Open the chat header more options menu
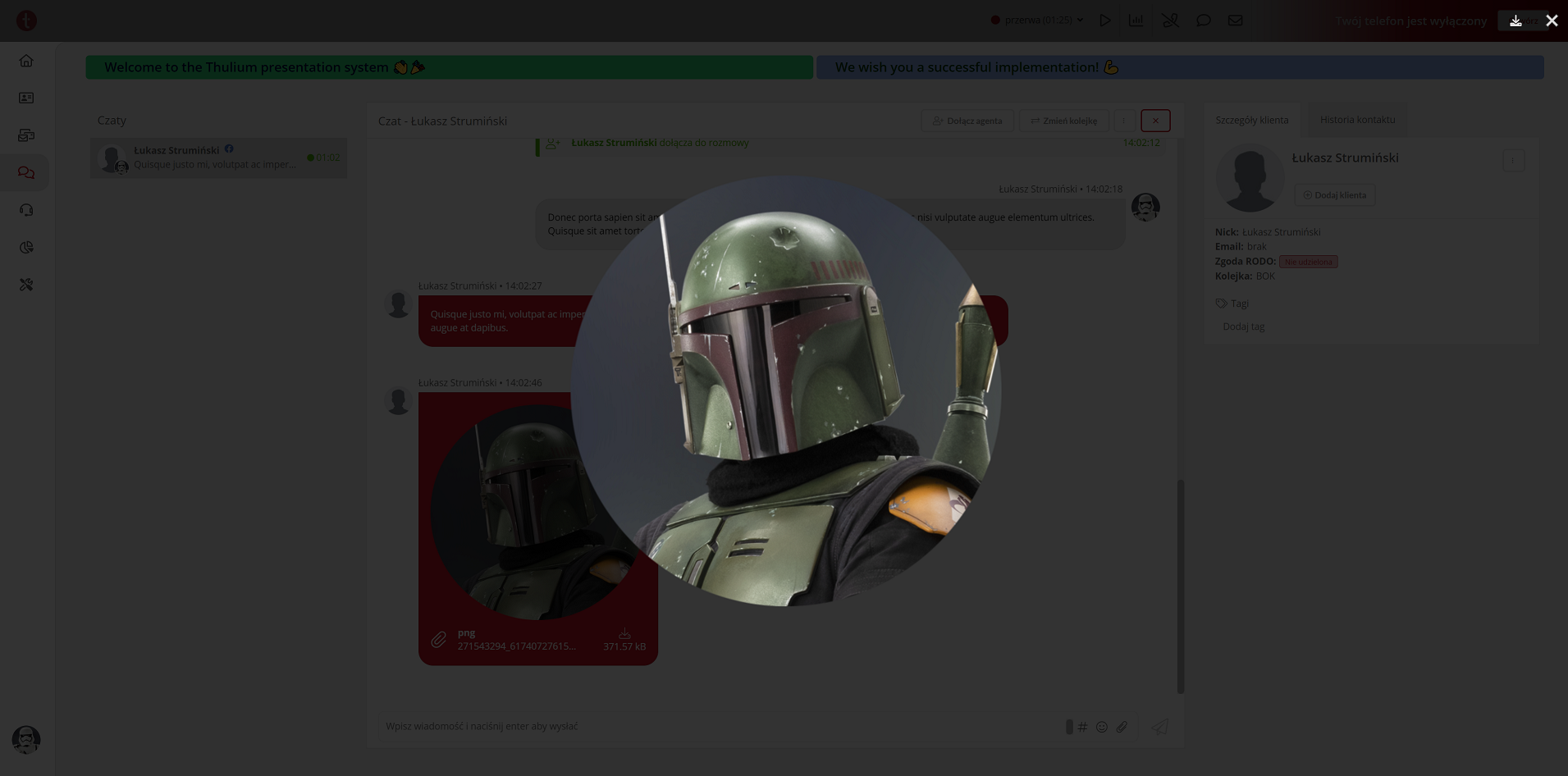 tap(1124, 121)
